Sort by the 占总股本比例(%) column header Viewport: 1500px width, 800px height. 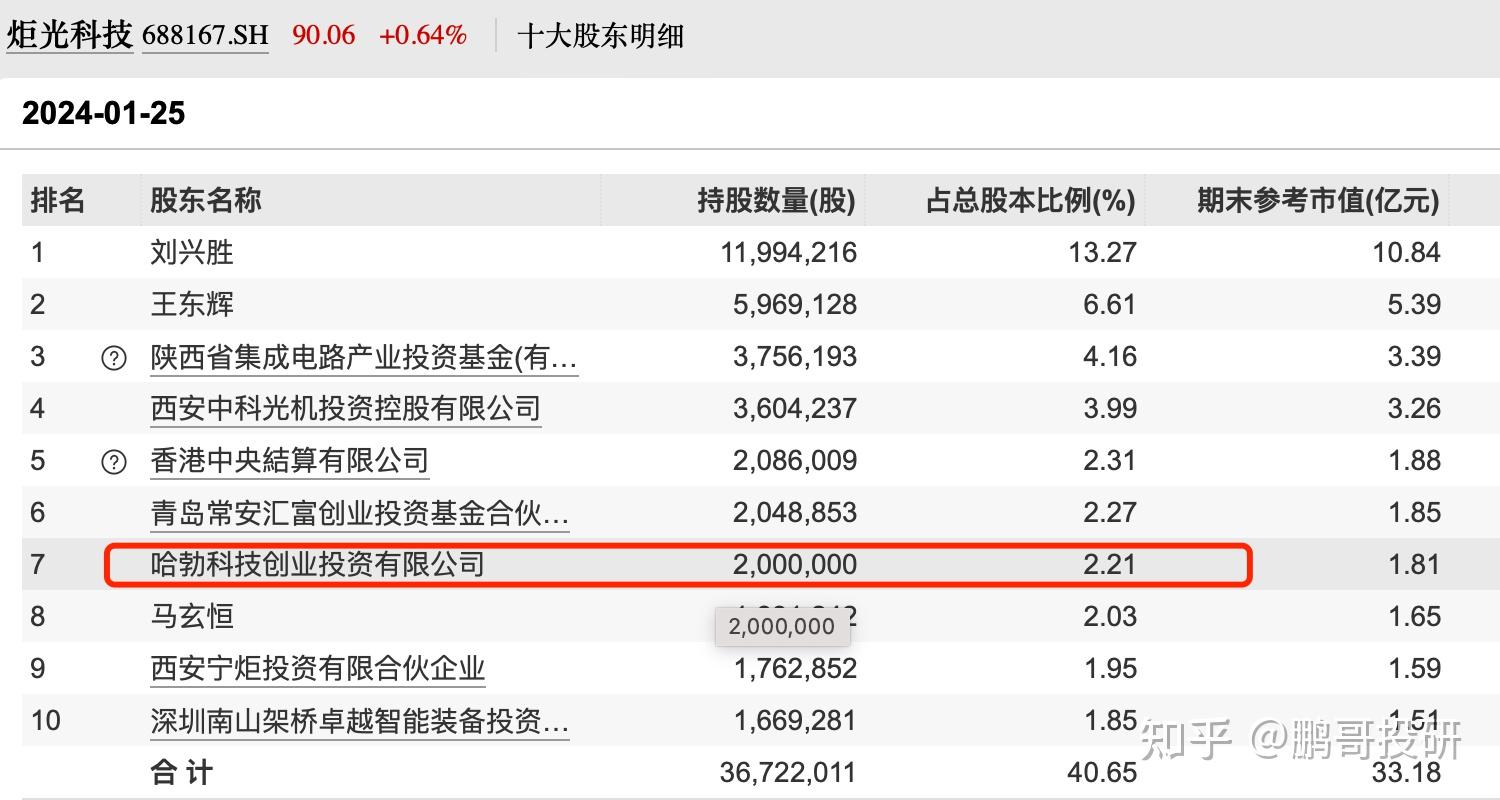1028,200
